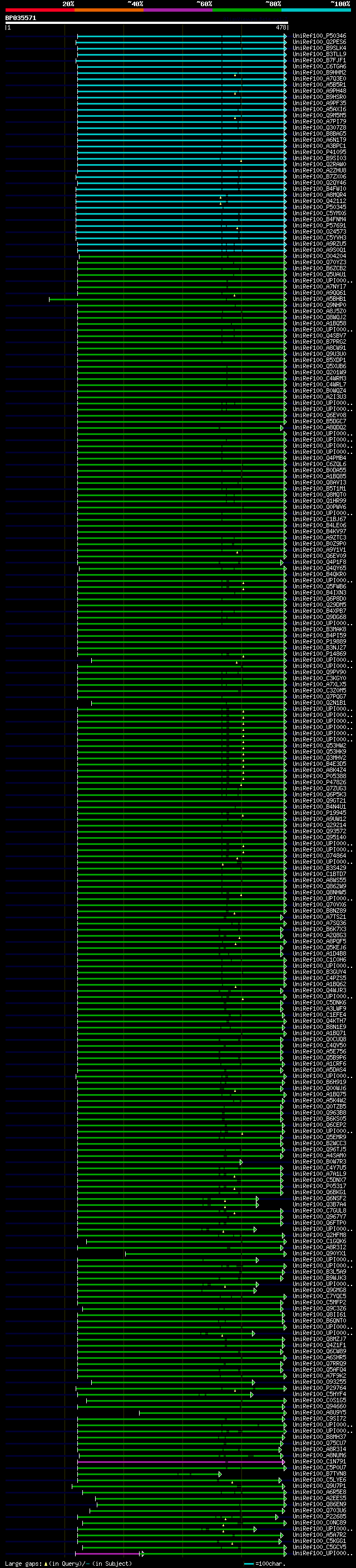Select the UniRef100_Q9PV90 label
Viewport: 356px width, 1568px height.
(319, 672)
